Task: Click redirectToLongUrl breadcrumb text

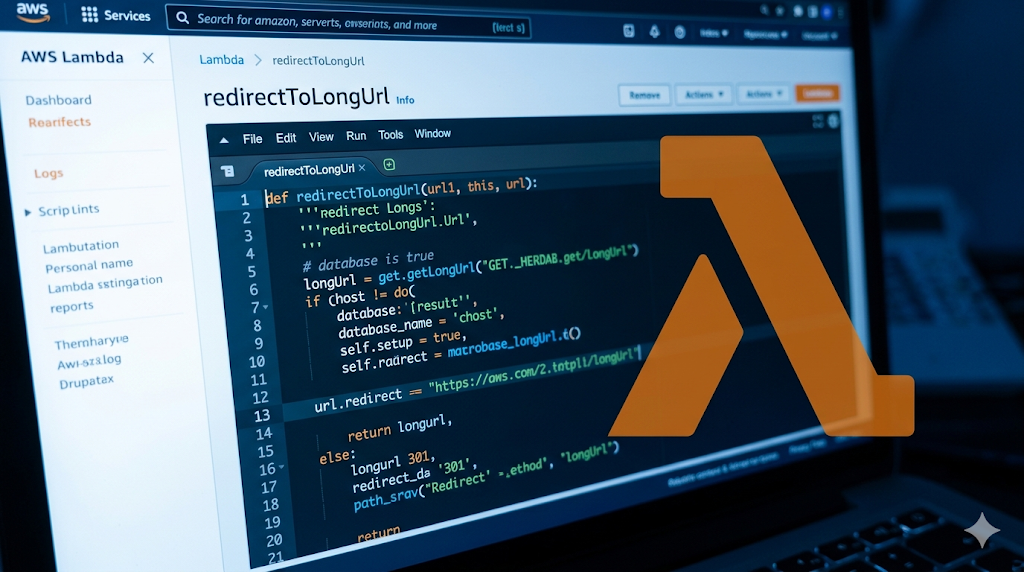Action: click(x=319, y=61)
